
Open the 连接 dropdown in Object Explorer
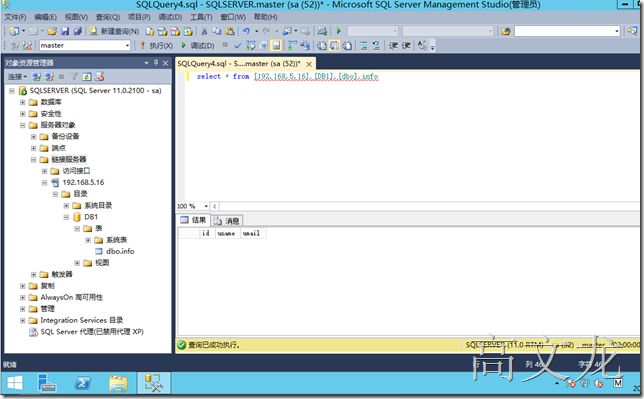17,76
